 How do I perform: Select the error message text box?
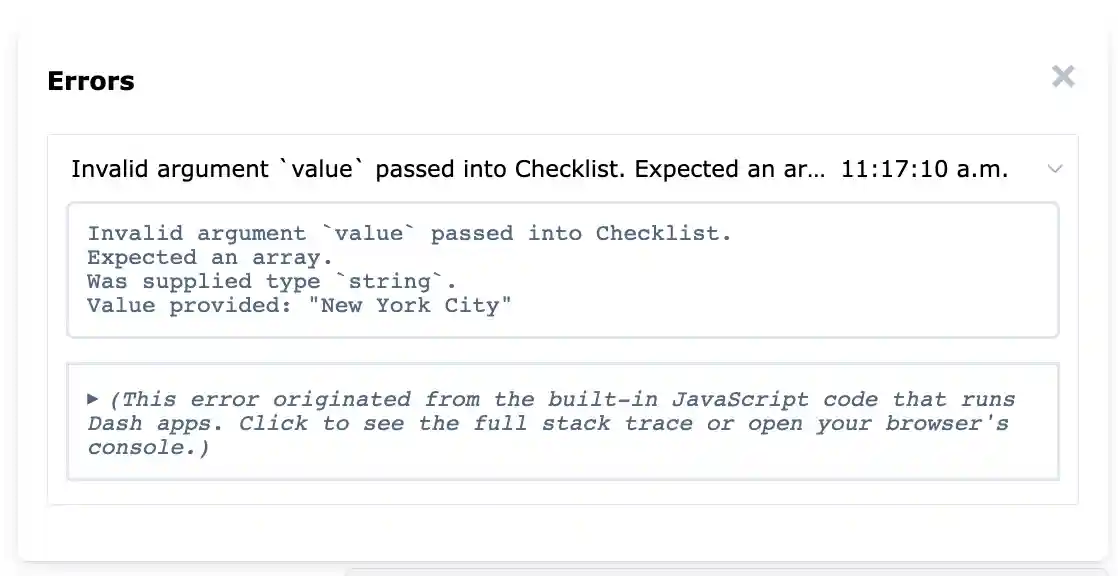pos(561,269)
